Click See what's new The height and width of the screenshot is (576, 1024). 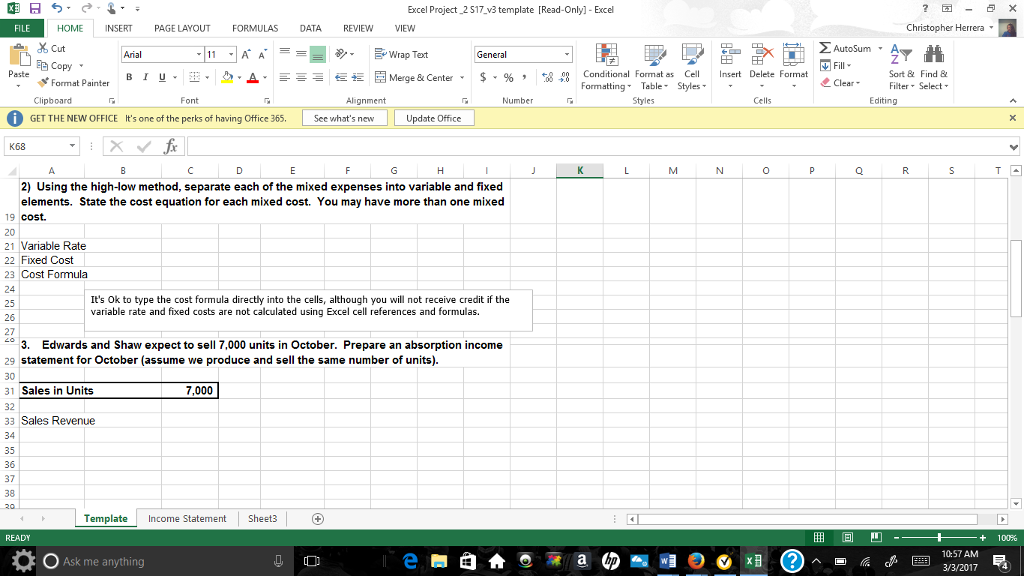point(345,117)
